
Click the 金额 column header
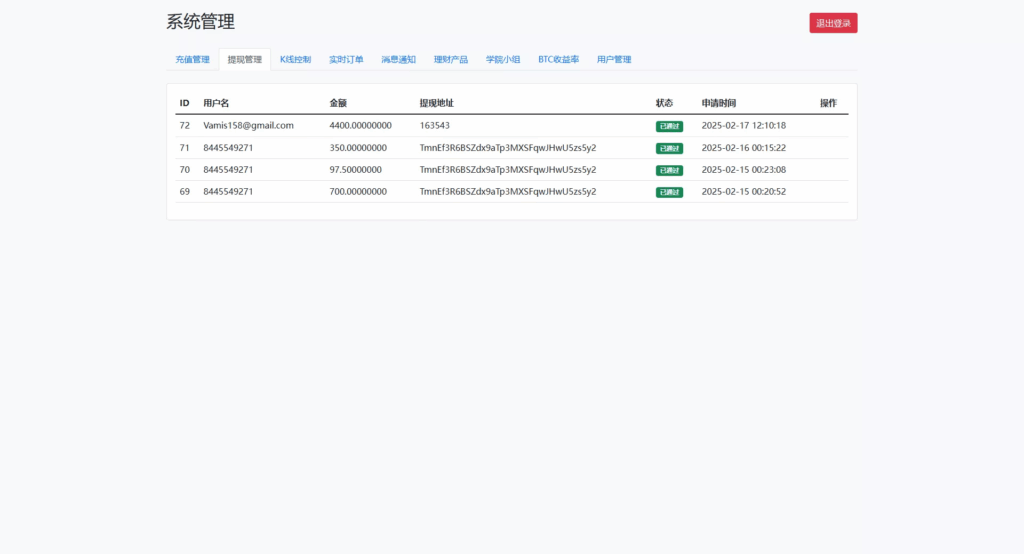[338, 103]
